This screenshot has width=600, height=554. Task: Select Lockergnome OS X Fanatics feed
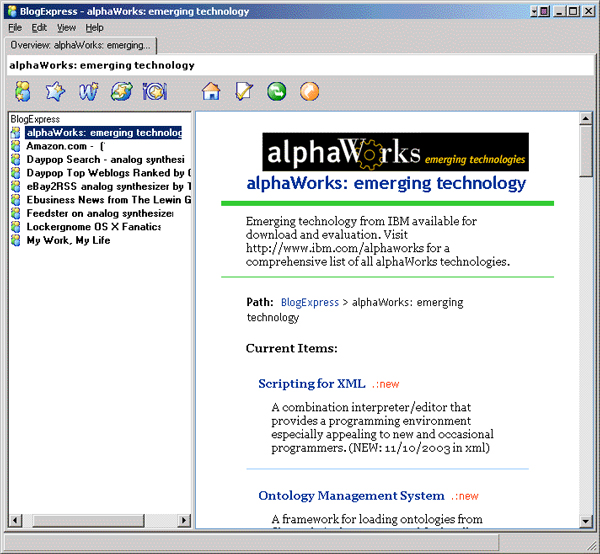[94, 227]
